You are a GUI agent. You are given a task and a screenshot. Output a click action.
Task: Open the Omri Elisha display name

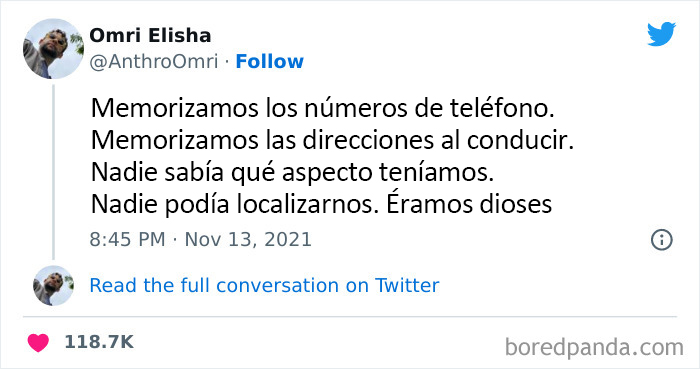click(x=150, y=35)
